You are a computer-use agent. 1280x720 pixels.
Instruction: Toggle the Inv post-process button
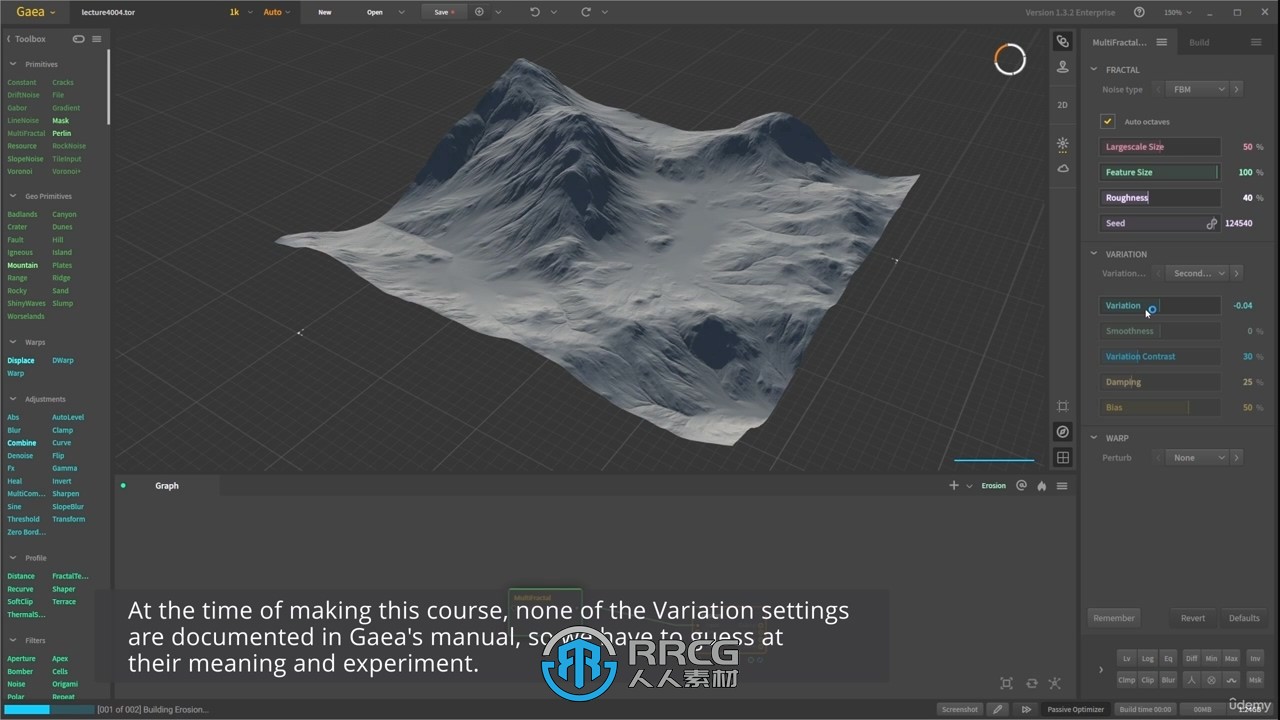point(1255,658)
